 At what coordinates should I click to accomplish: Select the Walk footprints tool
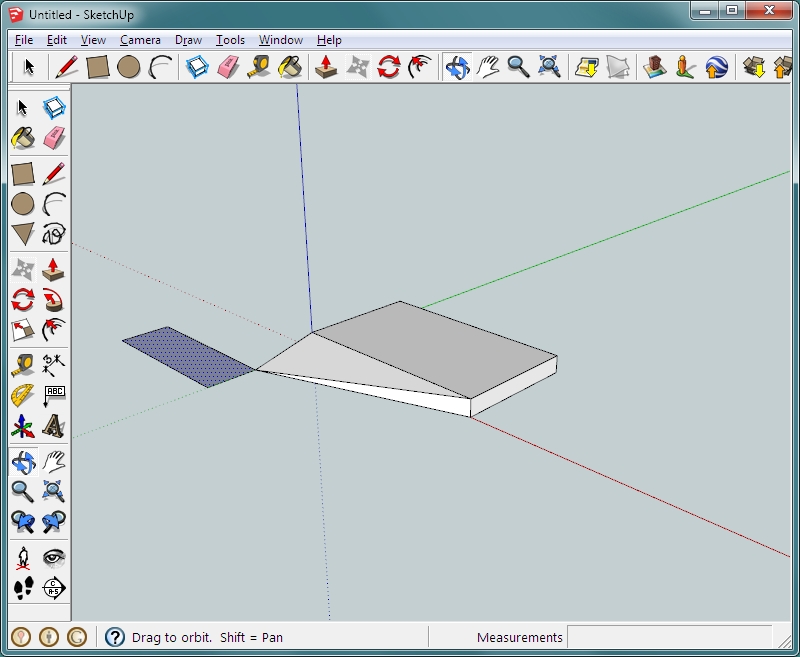22,588
